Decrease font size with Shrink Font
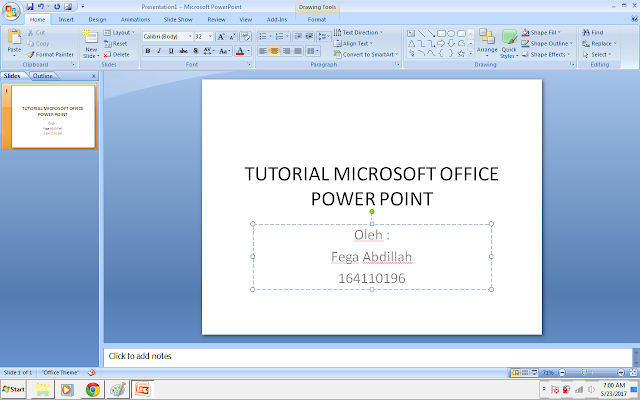 click(x=232, y=37)
